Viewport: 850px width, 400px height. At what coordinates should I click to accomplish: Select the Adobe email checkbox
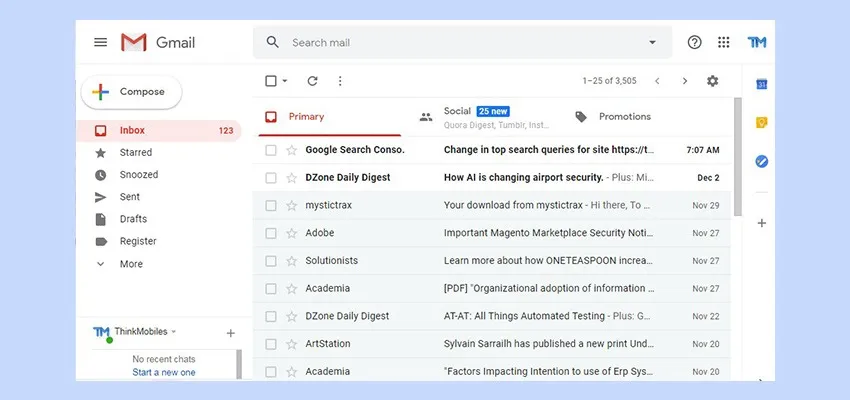(x=271, y=233)
